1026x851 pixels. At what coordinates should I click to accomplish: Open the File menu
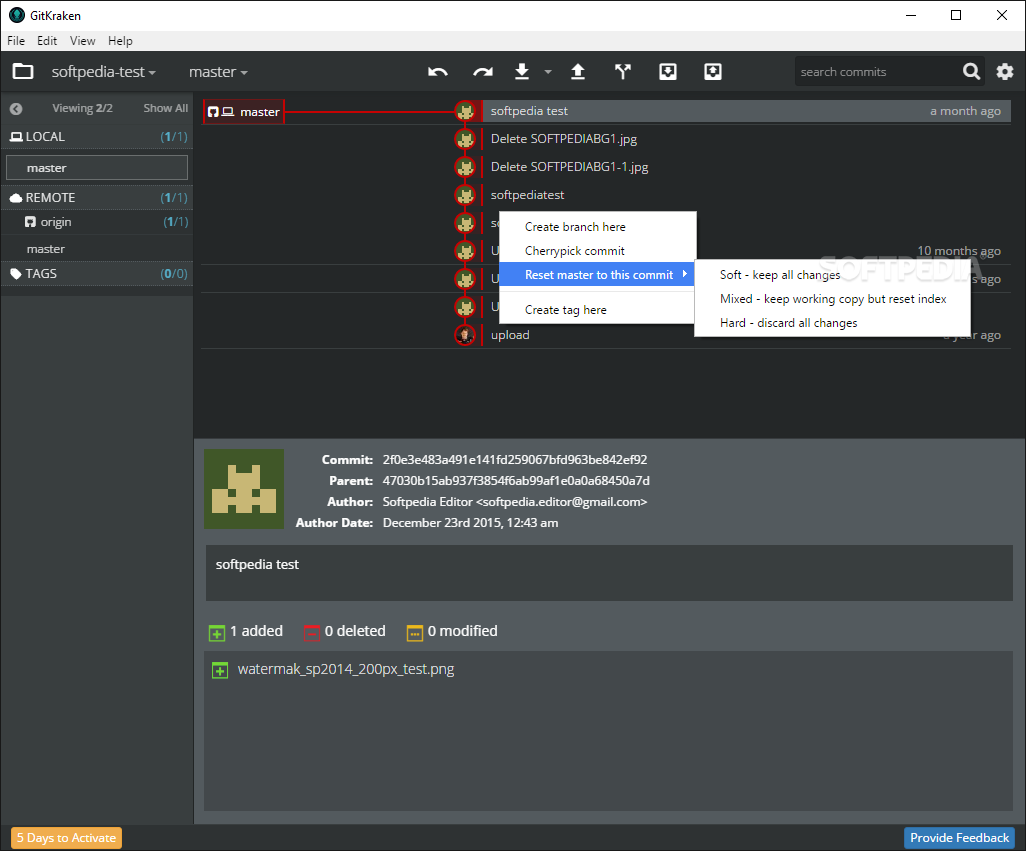(16, 41)
